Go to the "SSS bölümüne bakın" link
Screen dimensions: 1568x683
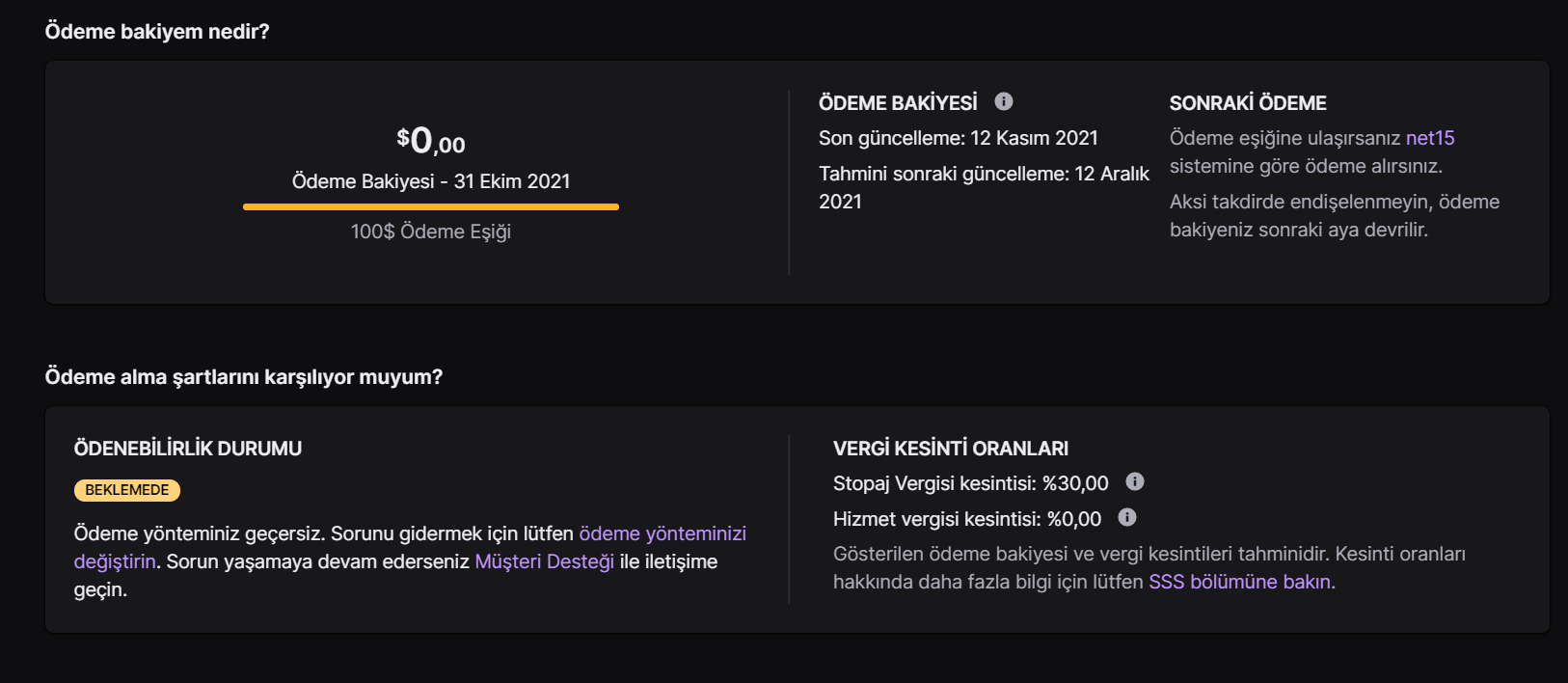click(1240, 582)
